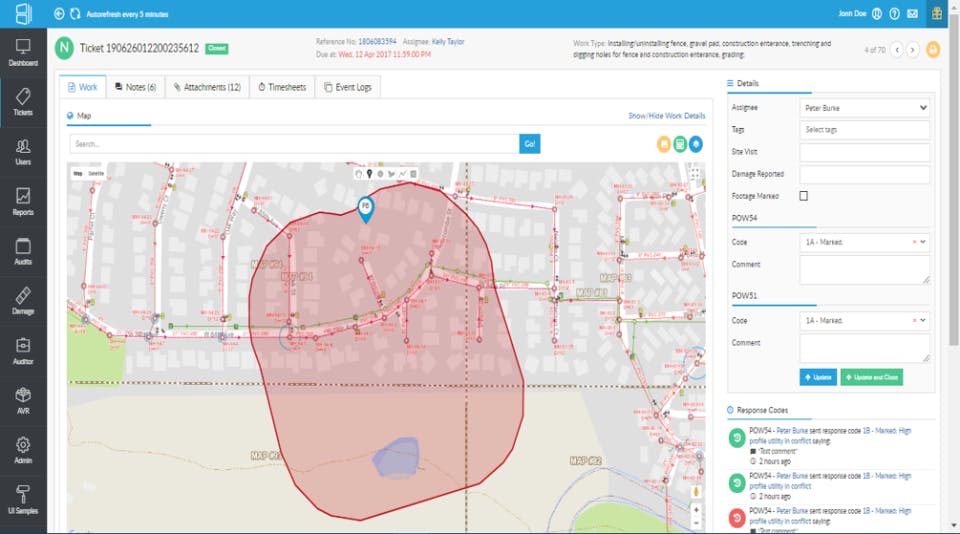Screen dimensions: 960x534
Task: Click the orange round map action icon
Action: point(664,144)
